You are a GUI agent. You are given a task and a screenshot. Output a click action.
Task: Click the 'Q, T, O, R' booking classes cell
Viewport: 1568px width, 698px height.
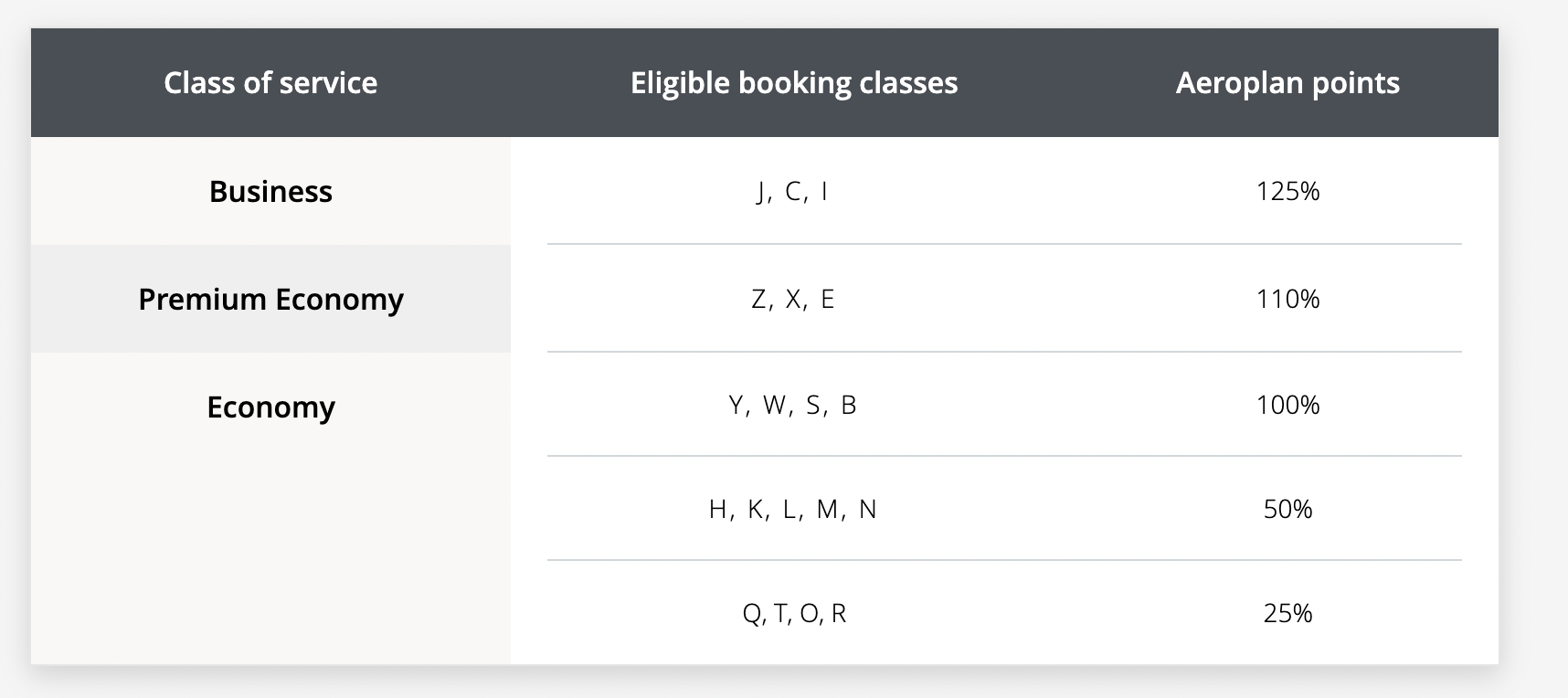click(794, 613)
